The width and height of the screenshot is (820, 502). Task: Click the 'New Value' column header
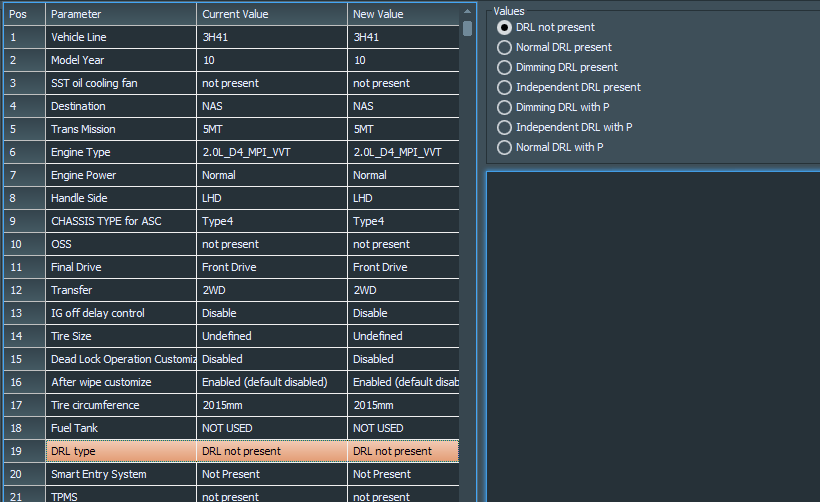(x=403, y=14)
